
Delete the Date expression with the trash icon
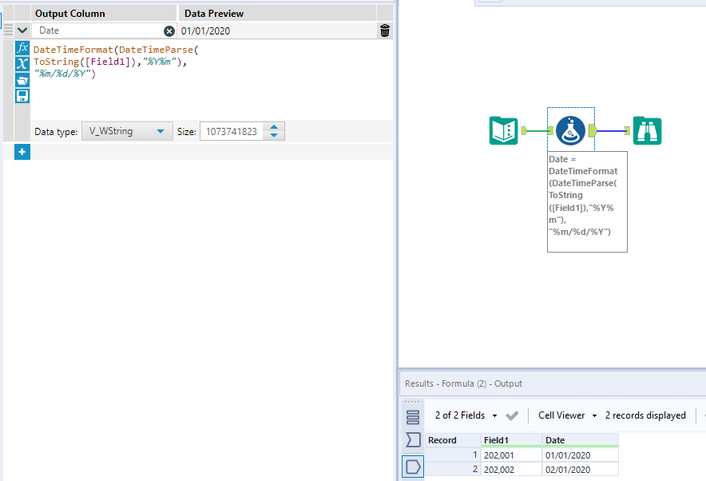coord(385,31)
